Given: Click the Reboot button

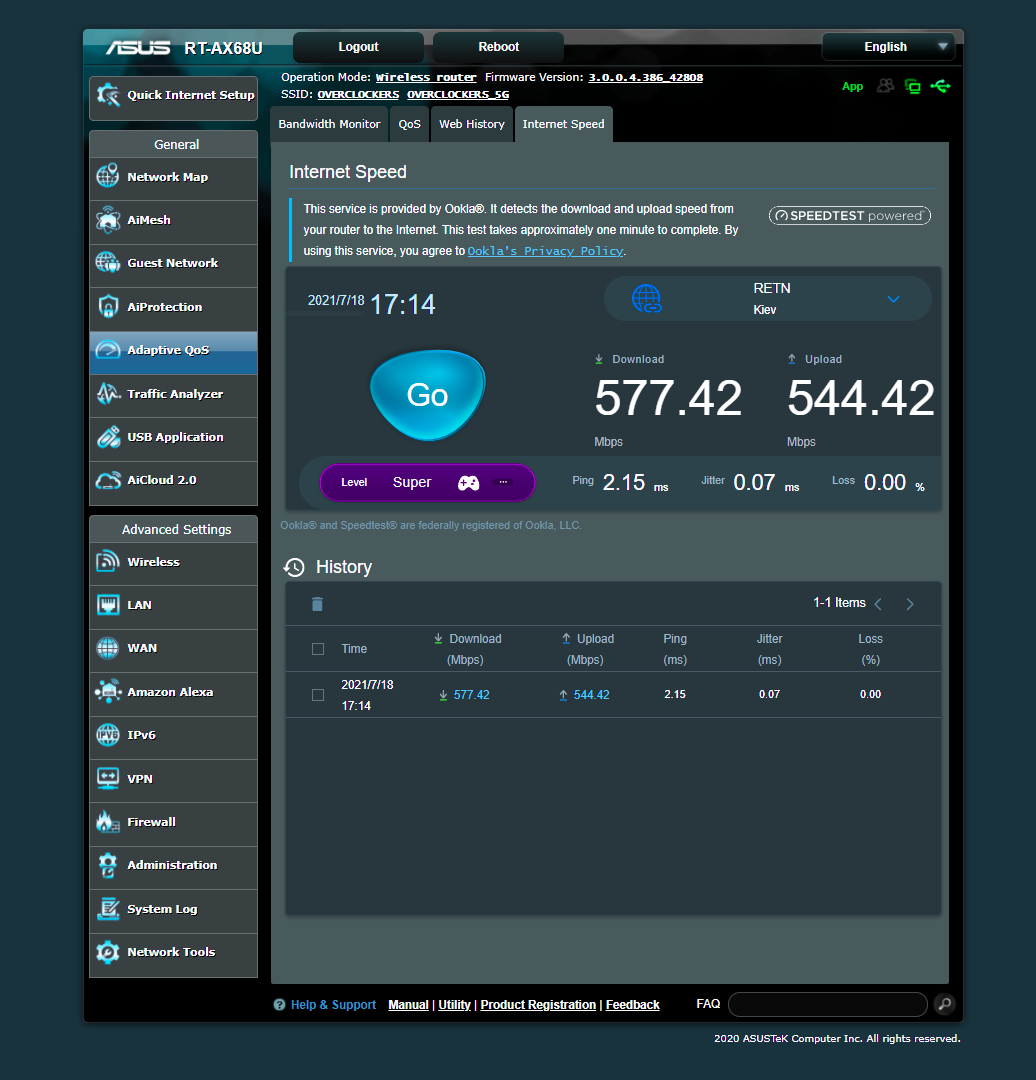Looking at the screenshot, I should pyautogui.click(x=497, y=46).
